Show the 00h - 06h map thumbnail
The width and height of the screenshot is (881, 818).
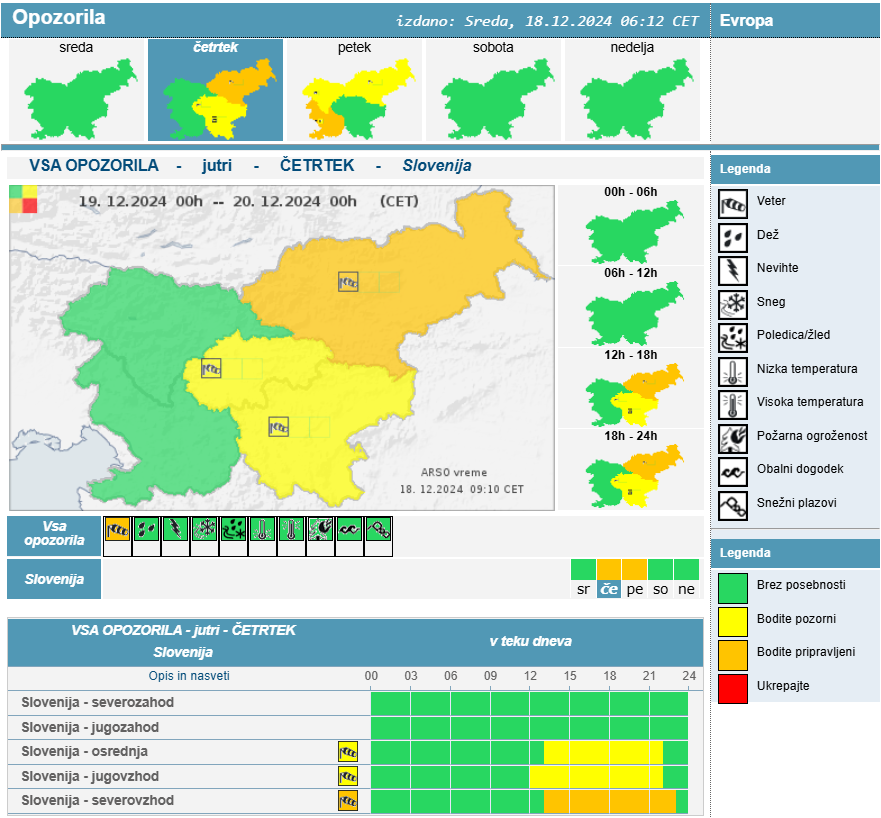click(x=630, y=231)
